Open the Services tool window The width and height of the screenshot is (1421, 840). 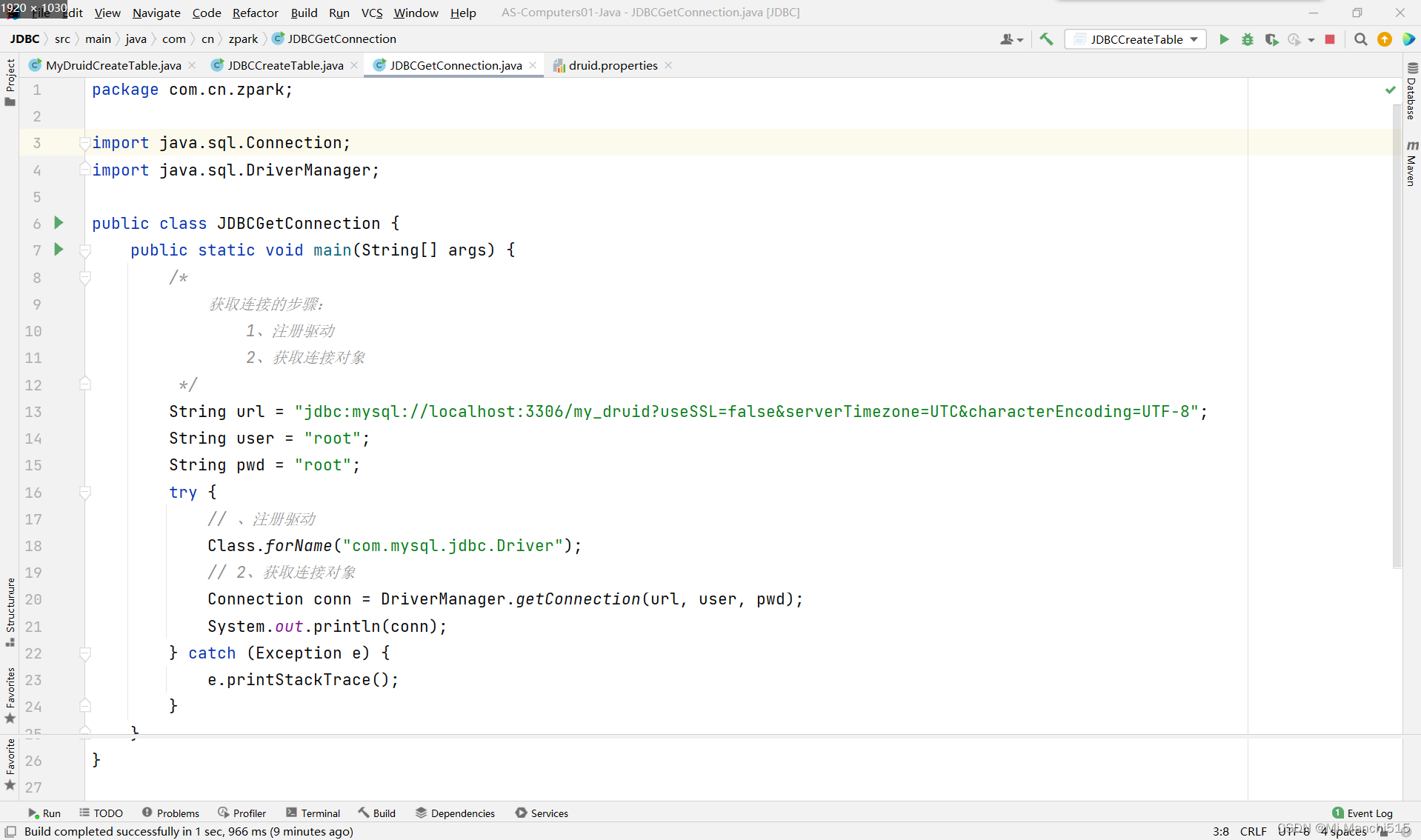coord(542,813)
